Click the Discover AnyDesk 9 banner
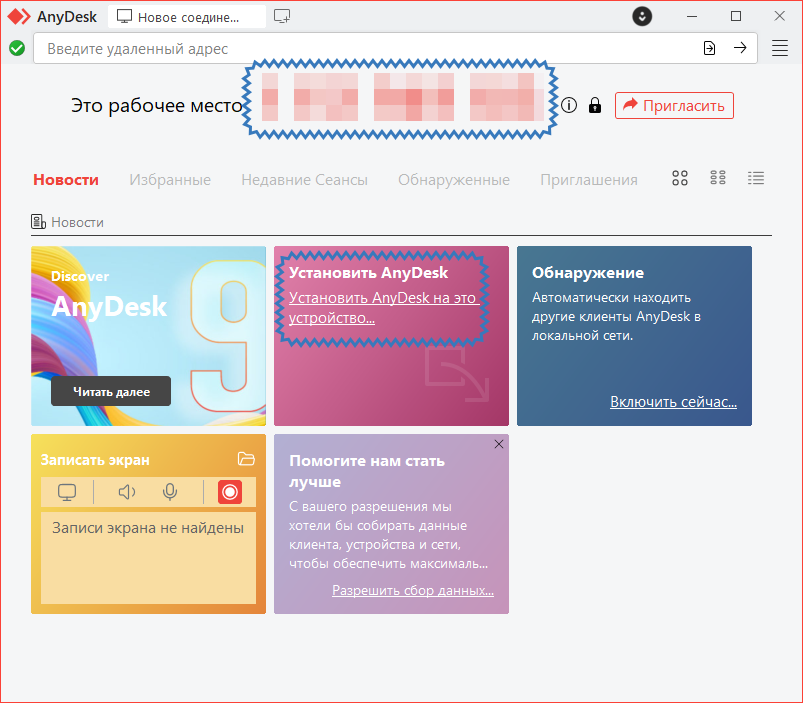The height and width of the screenshot is (703, 803). pyautogui.click(x=149, y=336)
